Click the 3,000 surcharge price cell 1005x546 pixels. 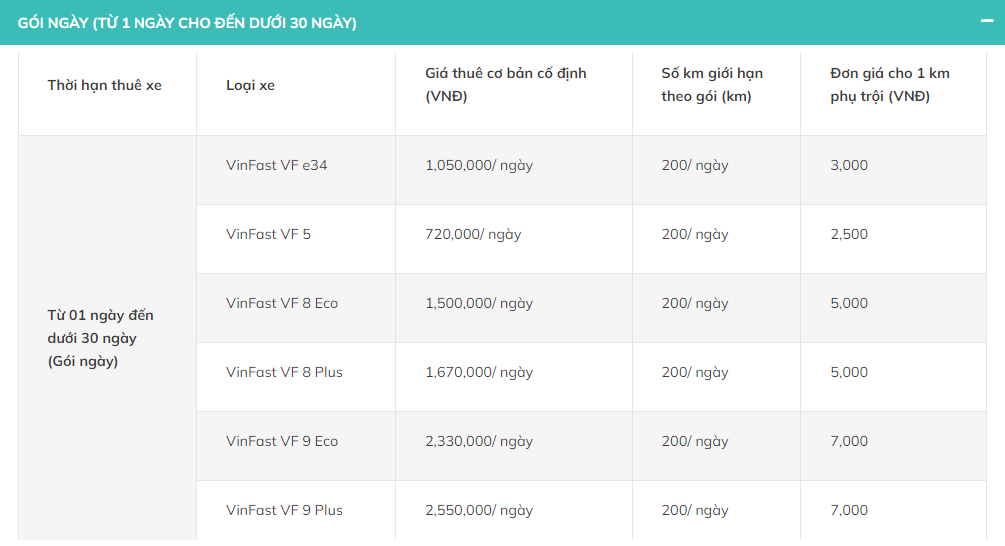click(849, 165)
